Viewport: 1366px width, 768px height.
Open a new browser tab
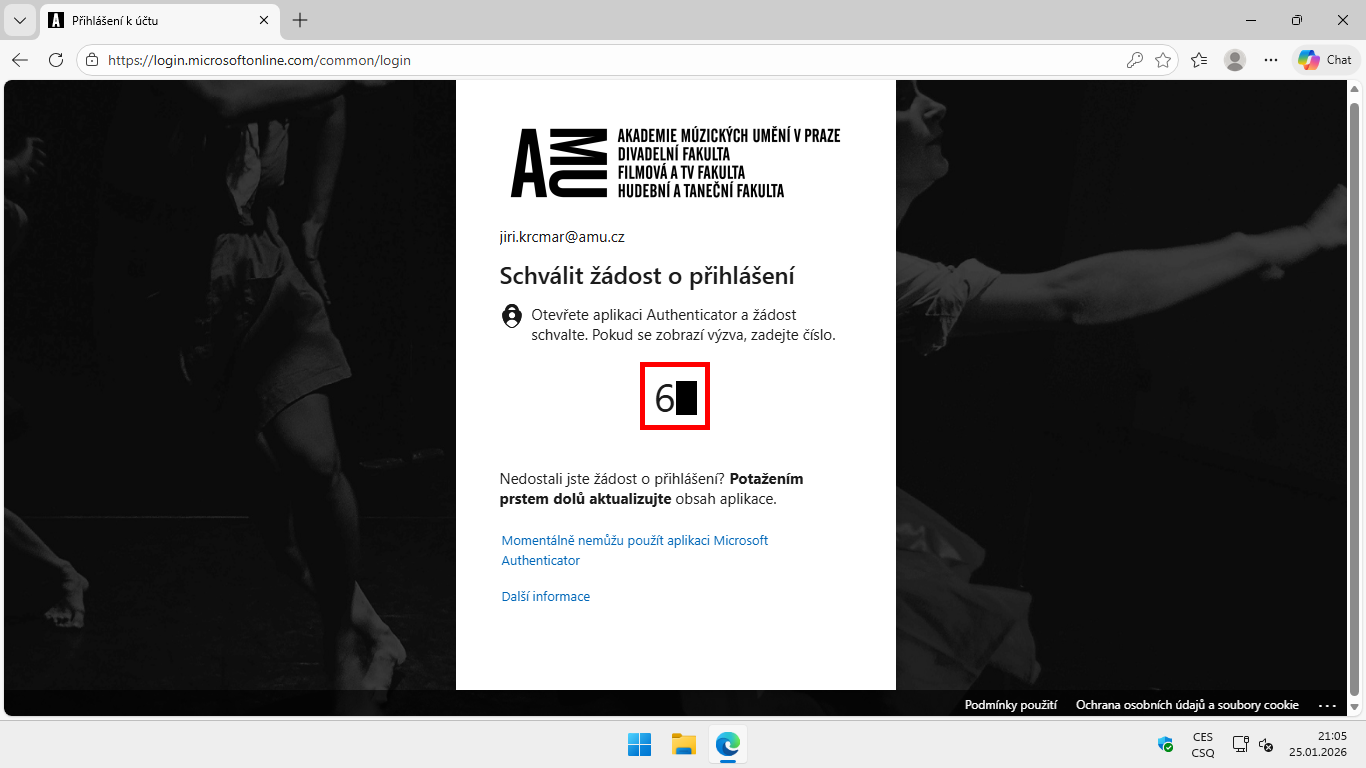tap(300, 20)
